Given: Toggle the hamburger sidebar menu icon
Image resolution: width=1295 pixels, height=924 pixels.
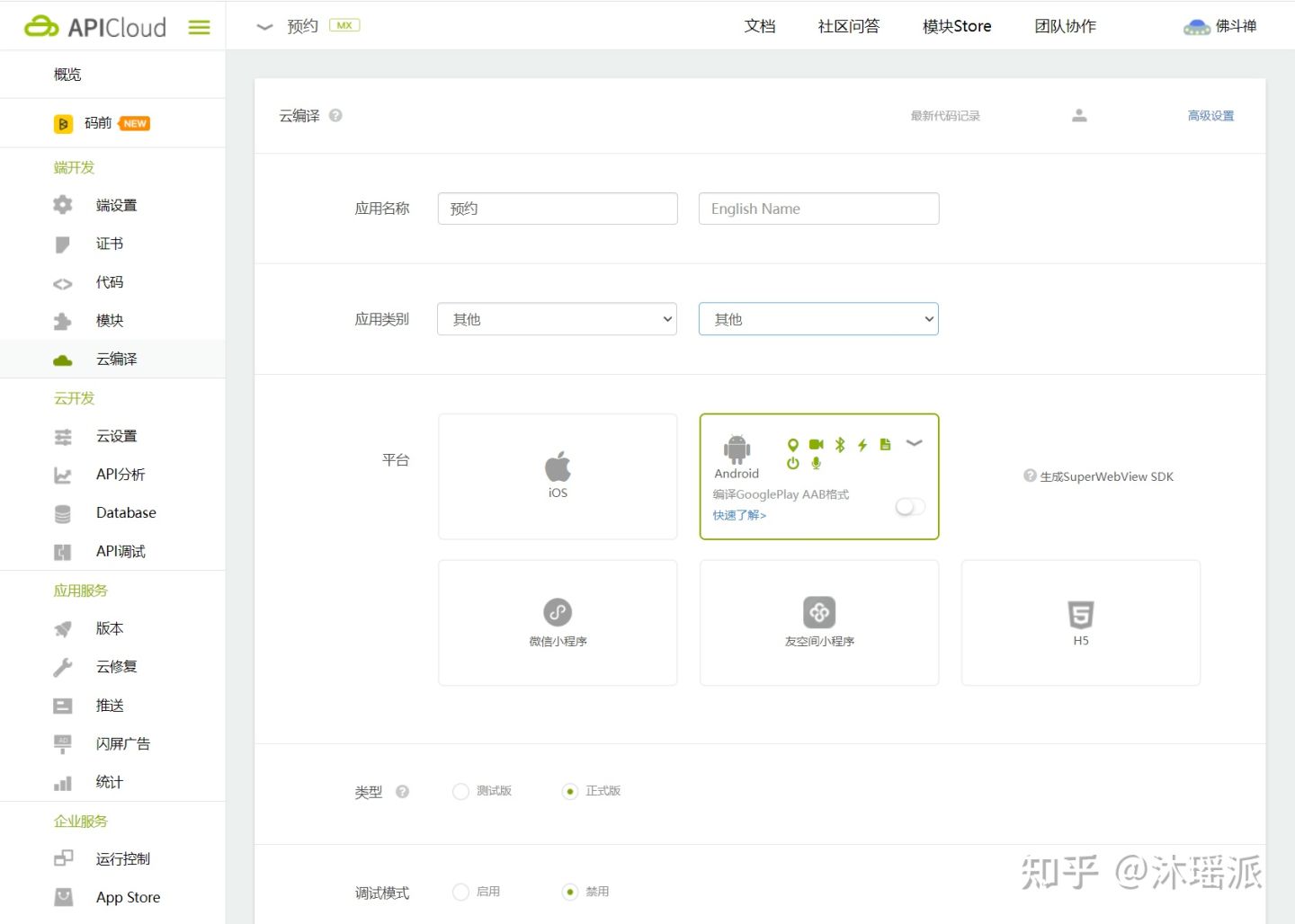Looking at the screenshot, I should (x=199, y=27).
